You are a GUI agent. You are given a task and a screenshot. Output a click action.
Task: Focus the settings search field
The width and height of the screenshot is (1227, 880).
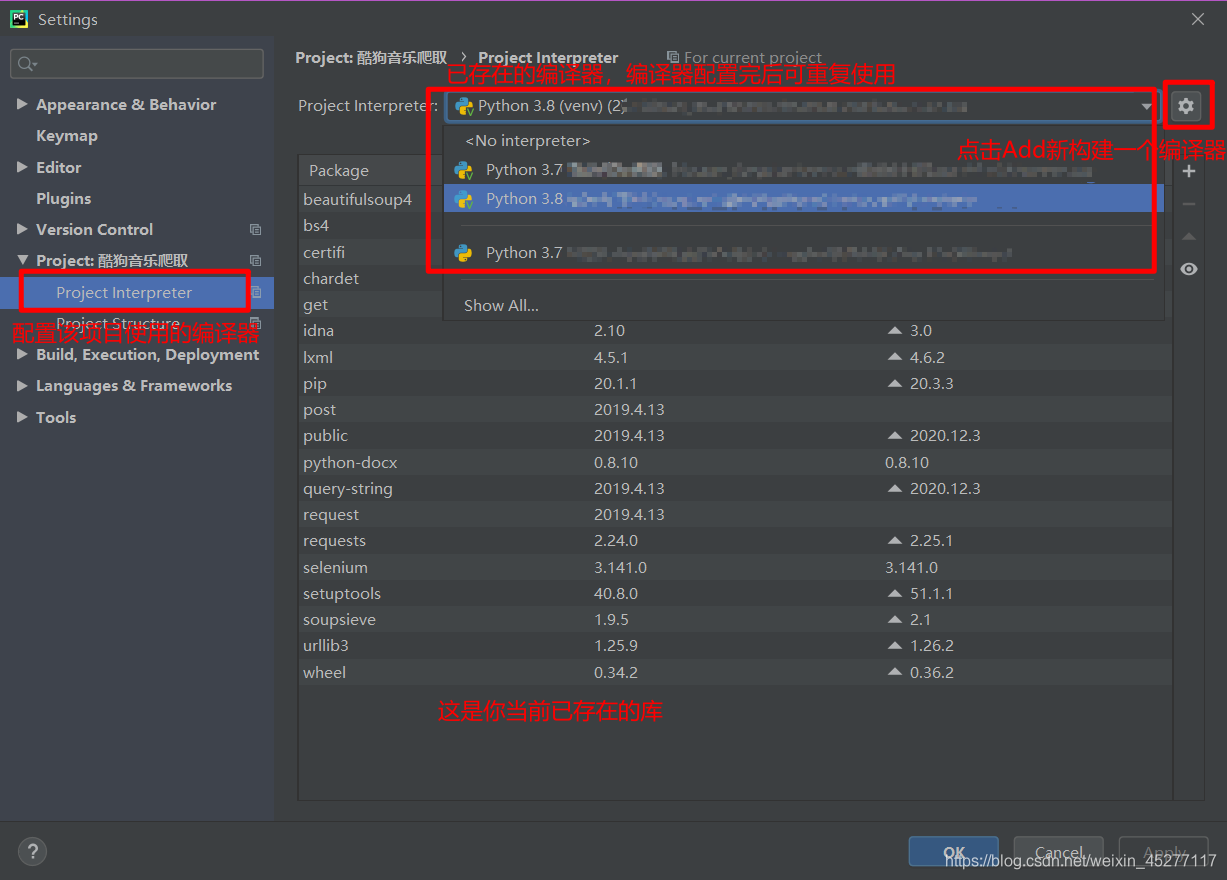pos(137,64)
